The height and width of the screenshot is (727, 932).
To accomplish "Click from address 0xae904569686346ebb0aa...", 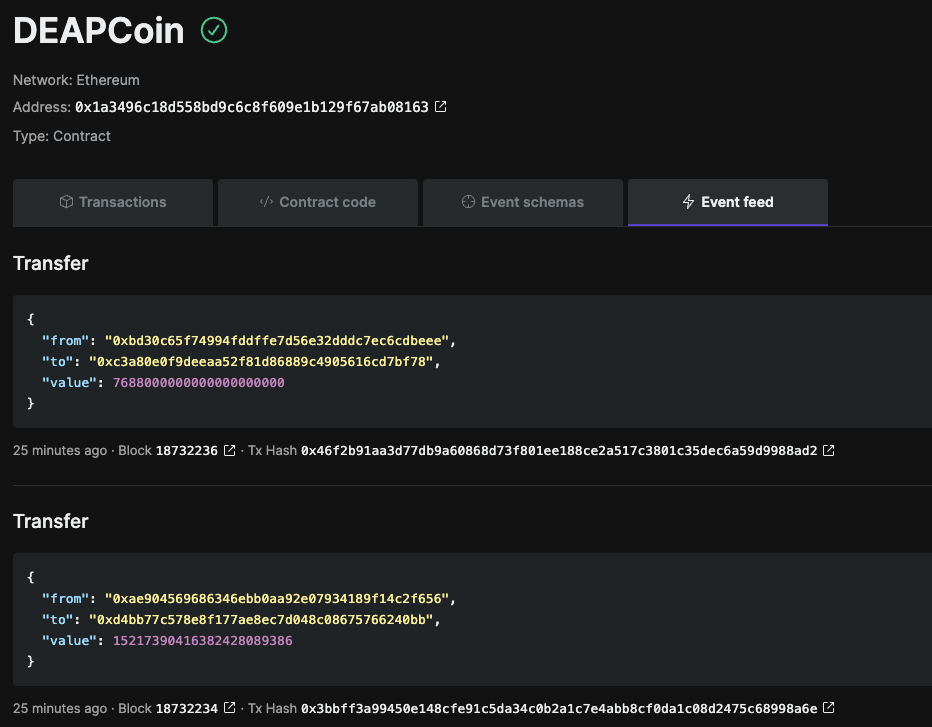I will 277,599.
